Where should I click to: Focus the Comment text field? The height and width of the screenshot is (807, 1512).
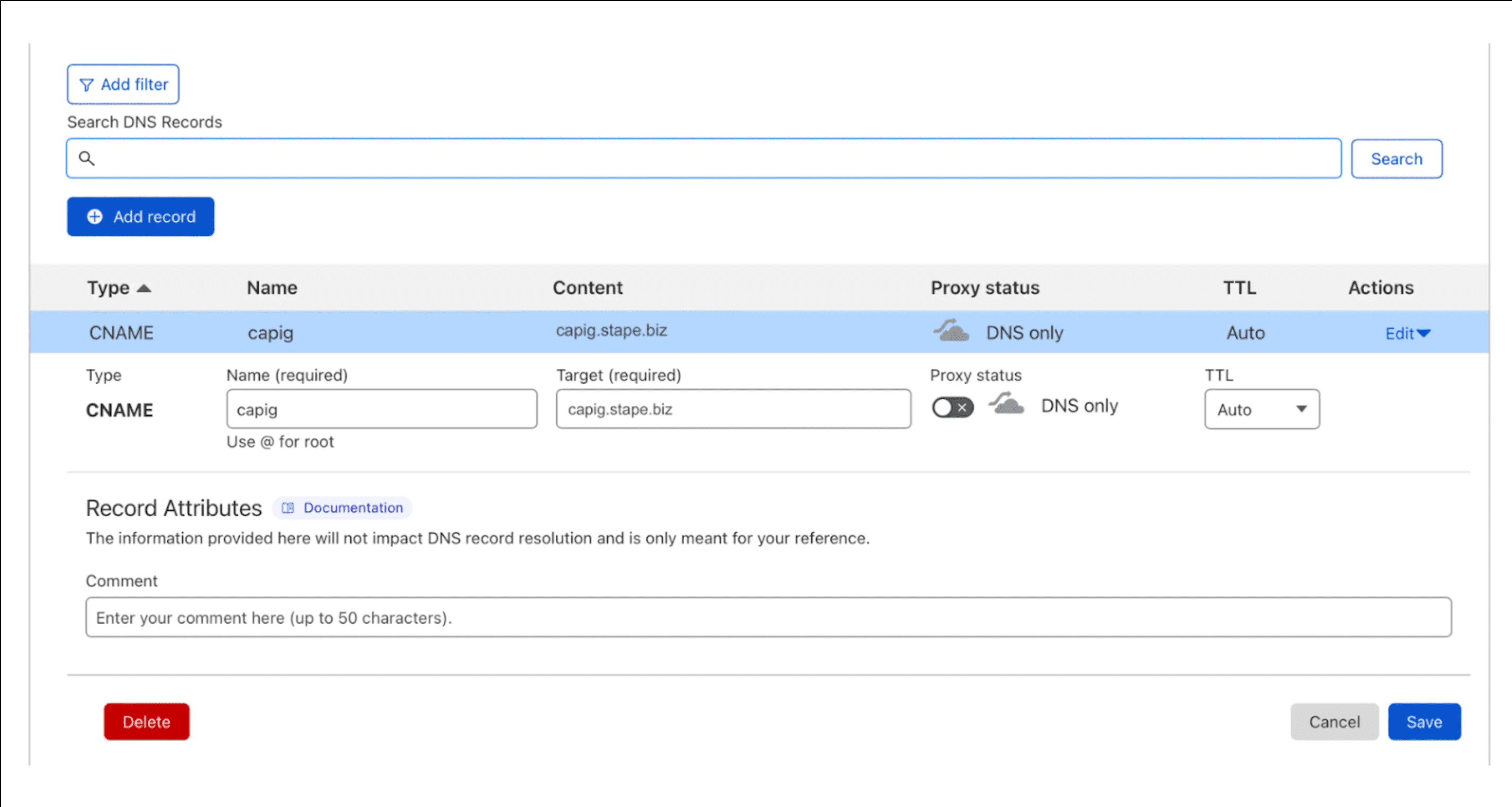point(768,617)
